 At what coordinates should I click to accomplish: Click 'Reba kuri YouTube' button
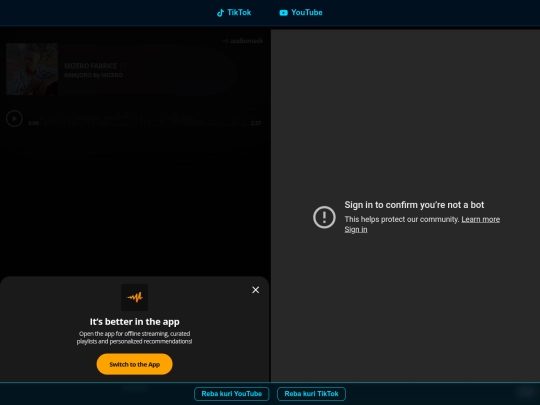tap(231, 394)
